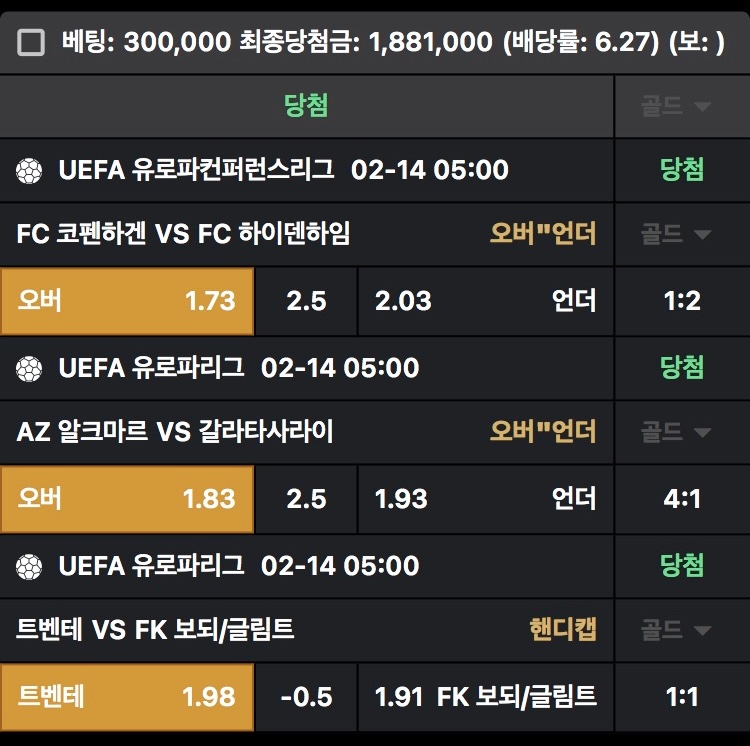
Task: Select FK 보되/글림트 1.91 handicap bet
Action: (x=486, y=697)
